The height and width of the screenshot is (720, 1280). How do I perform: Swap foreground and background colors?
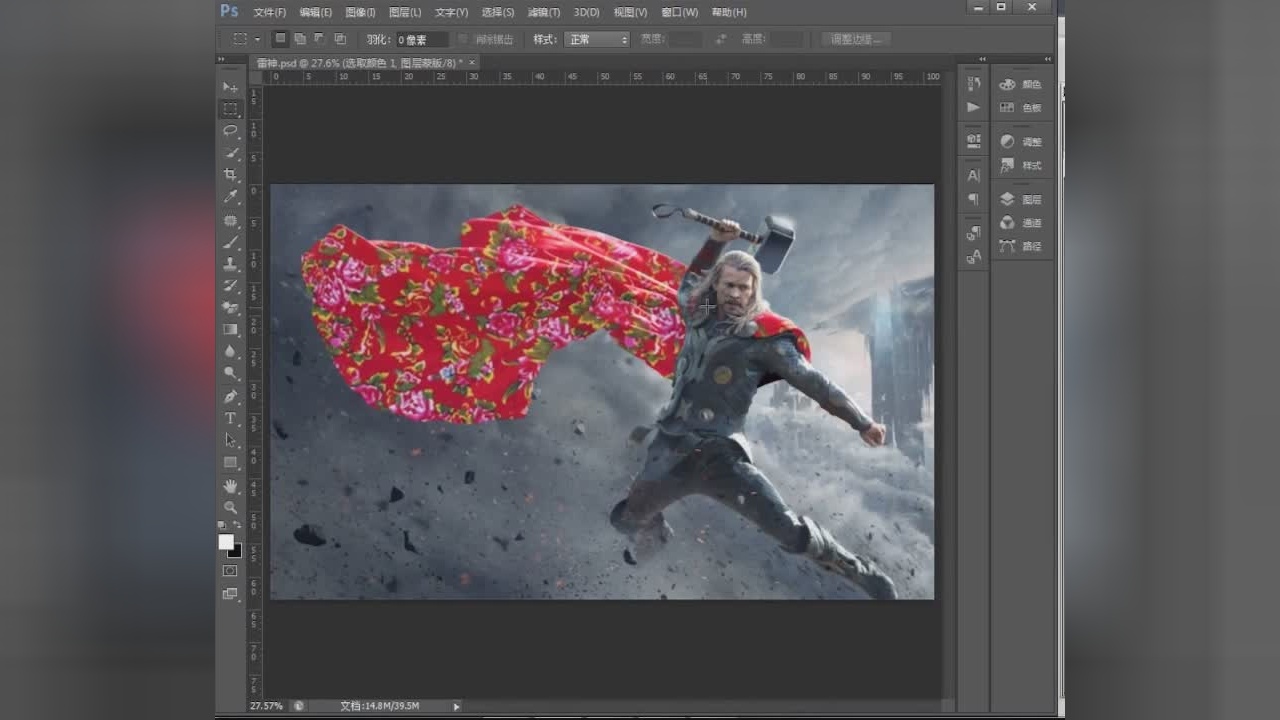(x=238, y=525)
